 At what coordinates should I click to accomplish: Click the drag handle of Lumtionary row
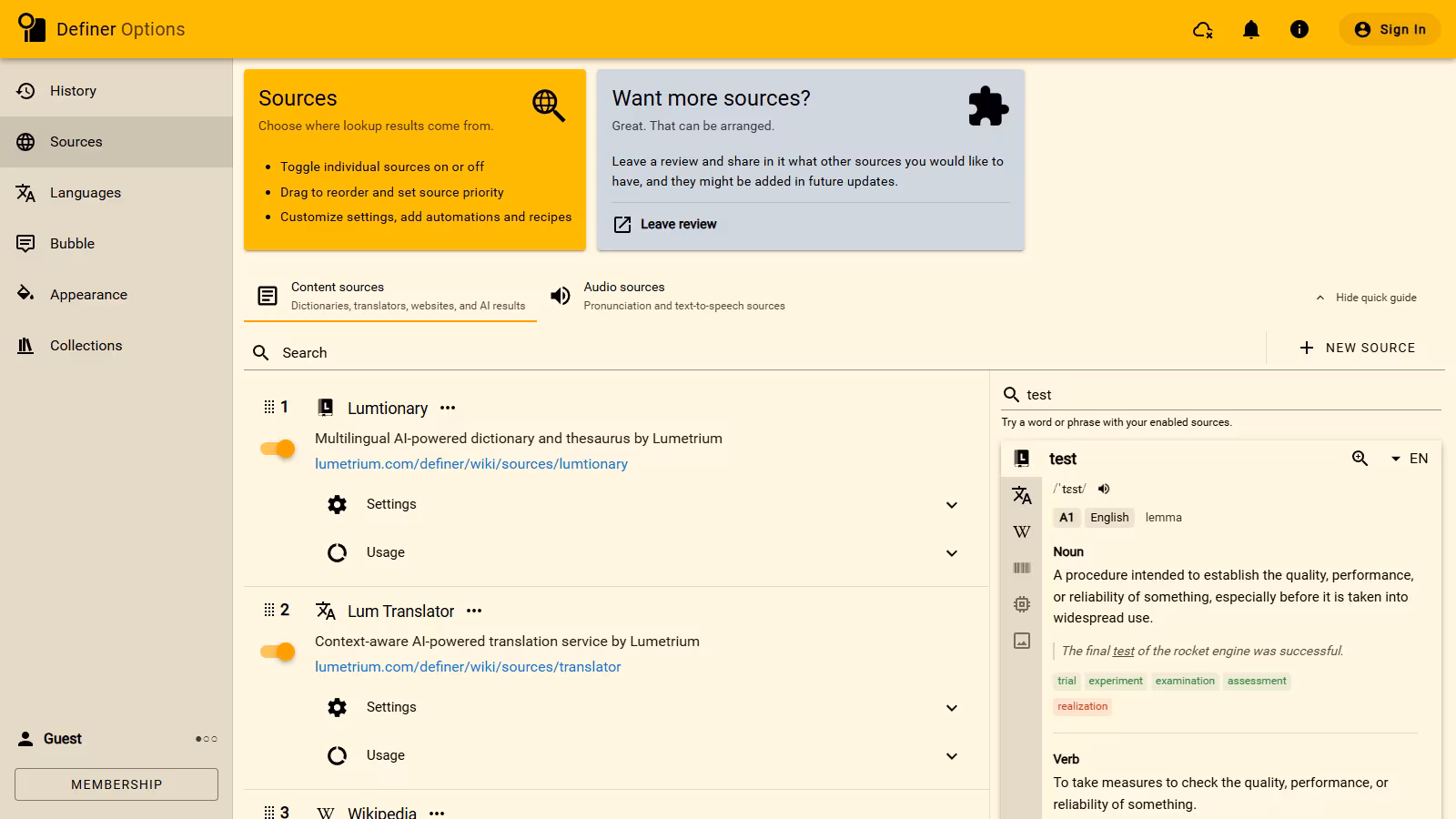(x=269, y=407)
